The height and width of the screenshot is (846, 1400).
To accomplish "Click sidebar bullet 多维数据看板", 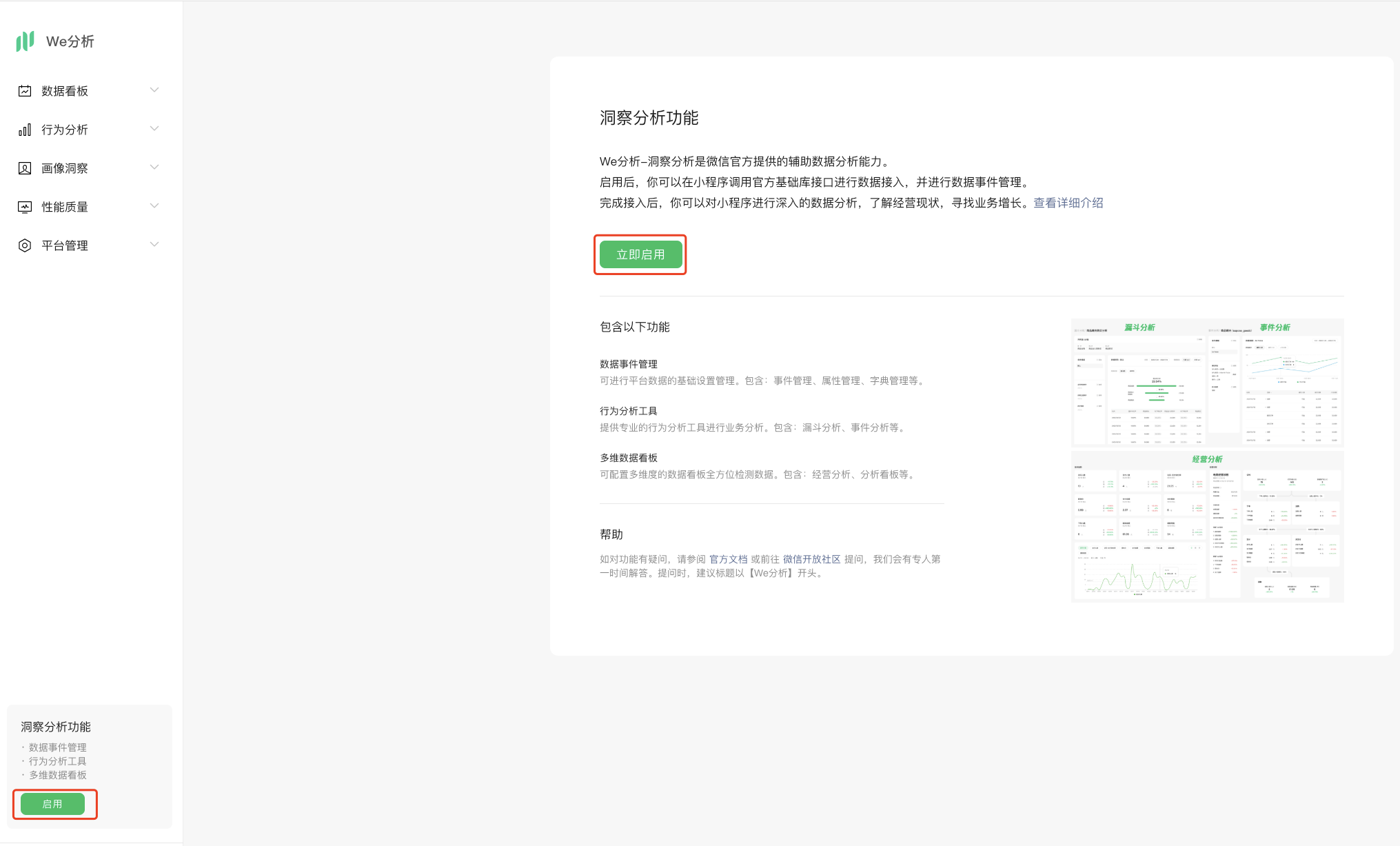I will tap(58, 775).
